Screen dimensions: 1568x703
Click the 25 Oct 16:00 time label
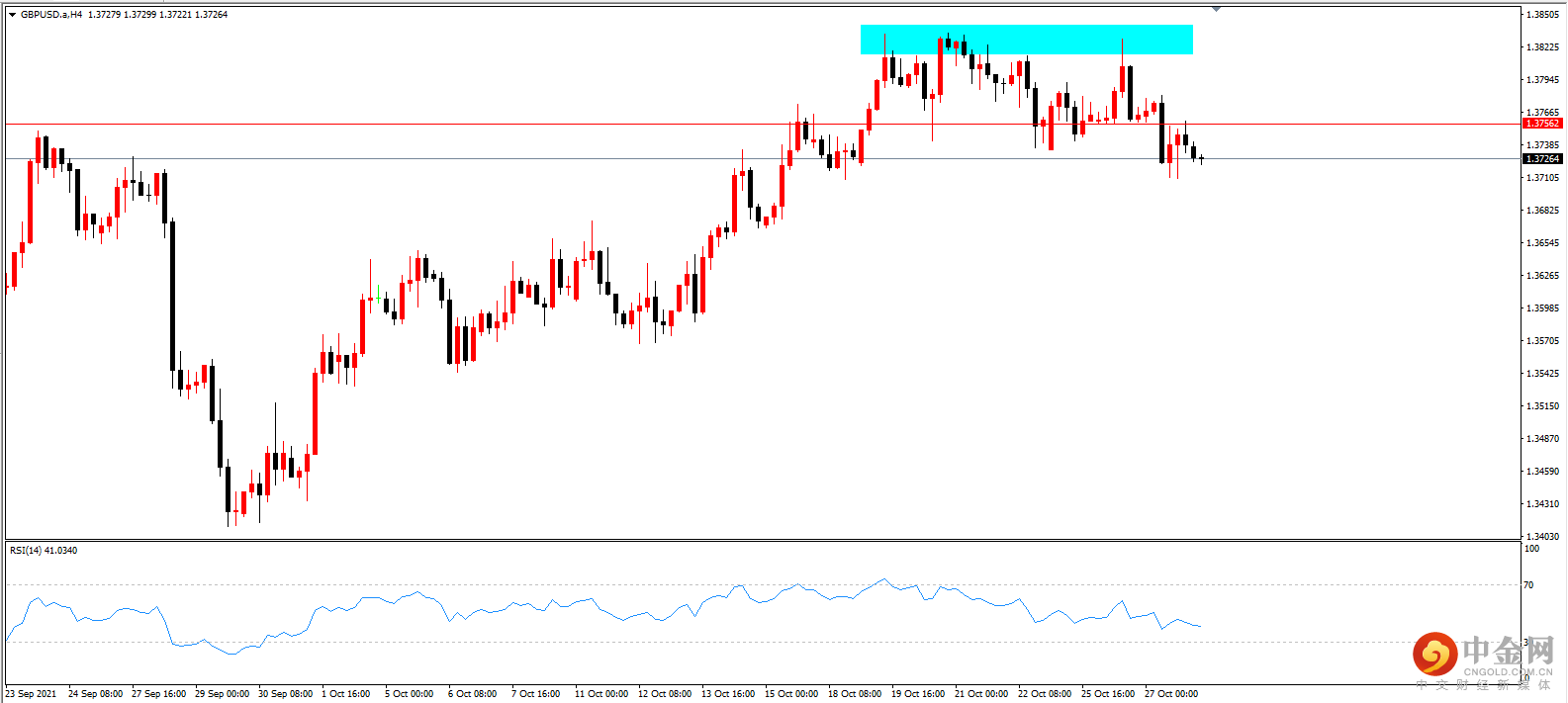tap(1108, 694)
